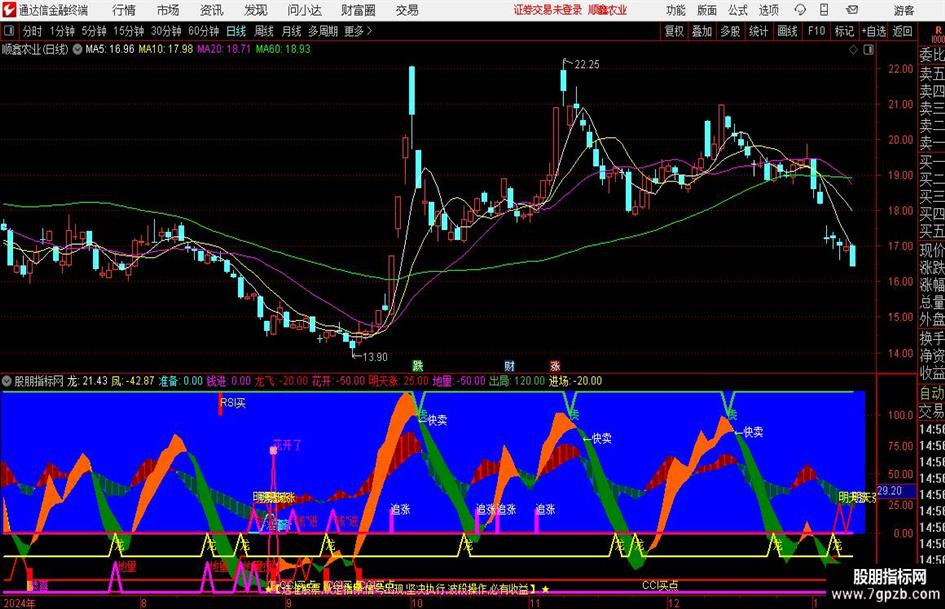Screen dimensions: 945x609
Task: Add stock via +自选 button
Action: (874, 31)
